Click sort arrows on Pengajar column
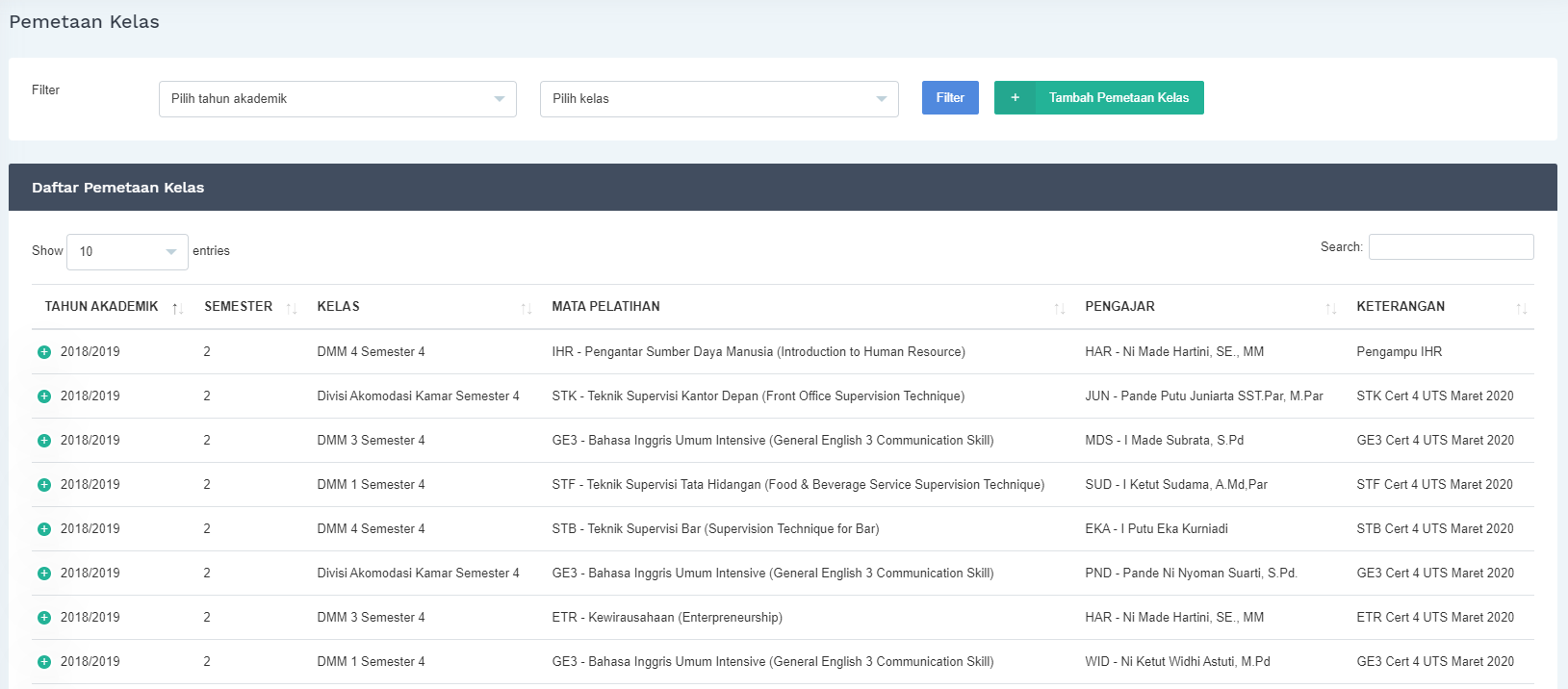Viewport: 1568px width, 689px height. (1330, 308)
